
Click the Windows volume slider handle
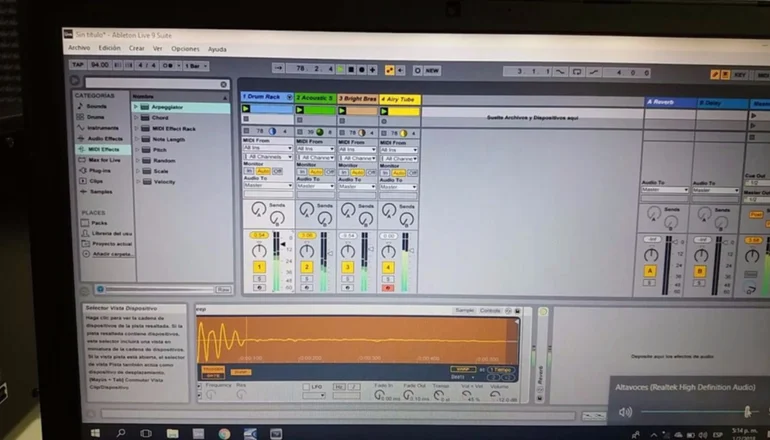747,412
